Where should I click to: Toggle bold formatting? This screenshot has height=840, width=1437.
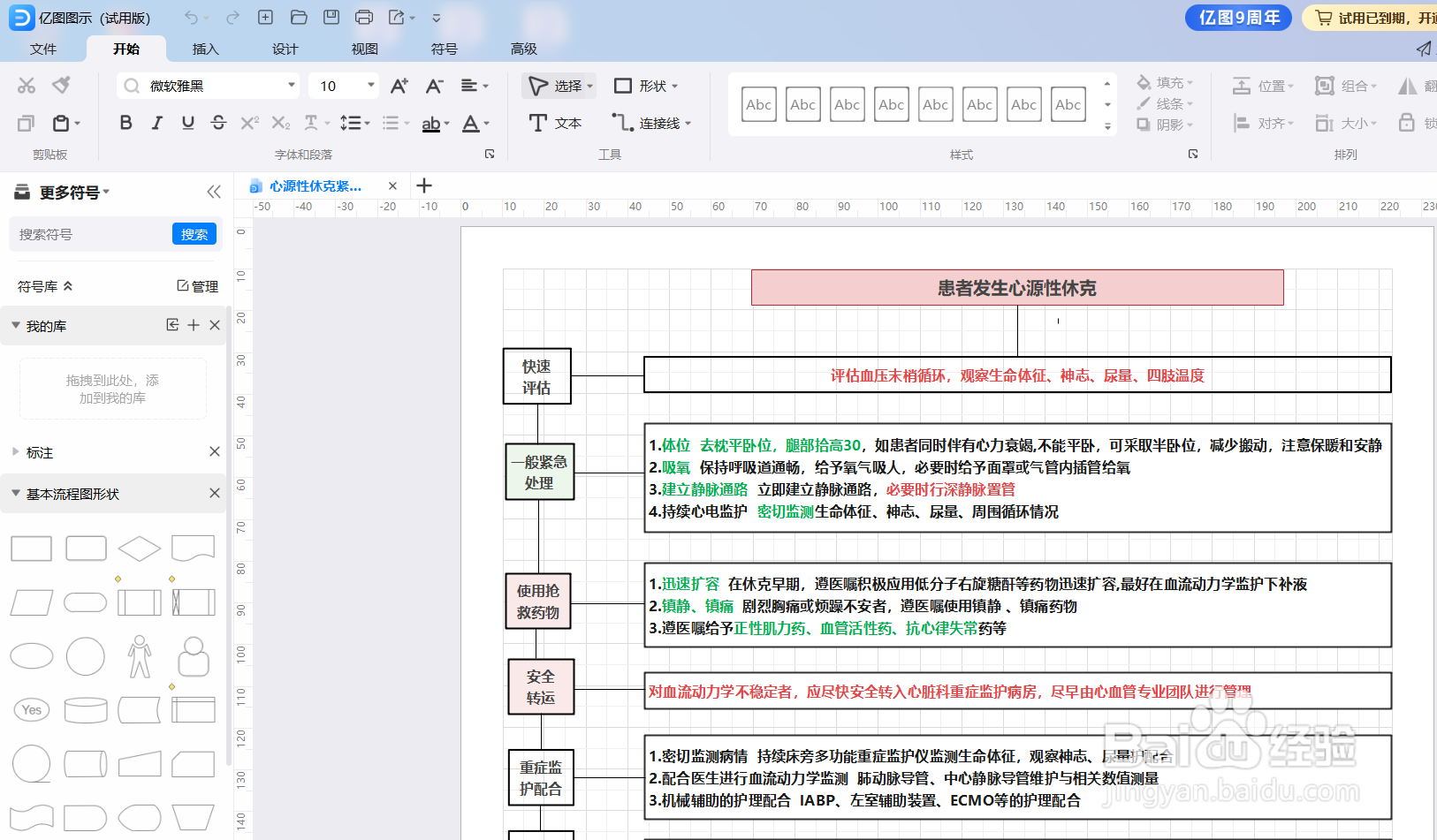[x=125, y=123]
